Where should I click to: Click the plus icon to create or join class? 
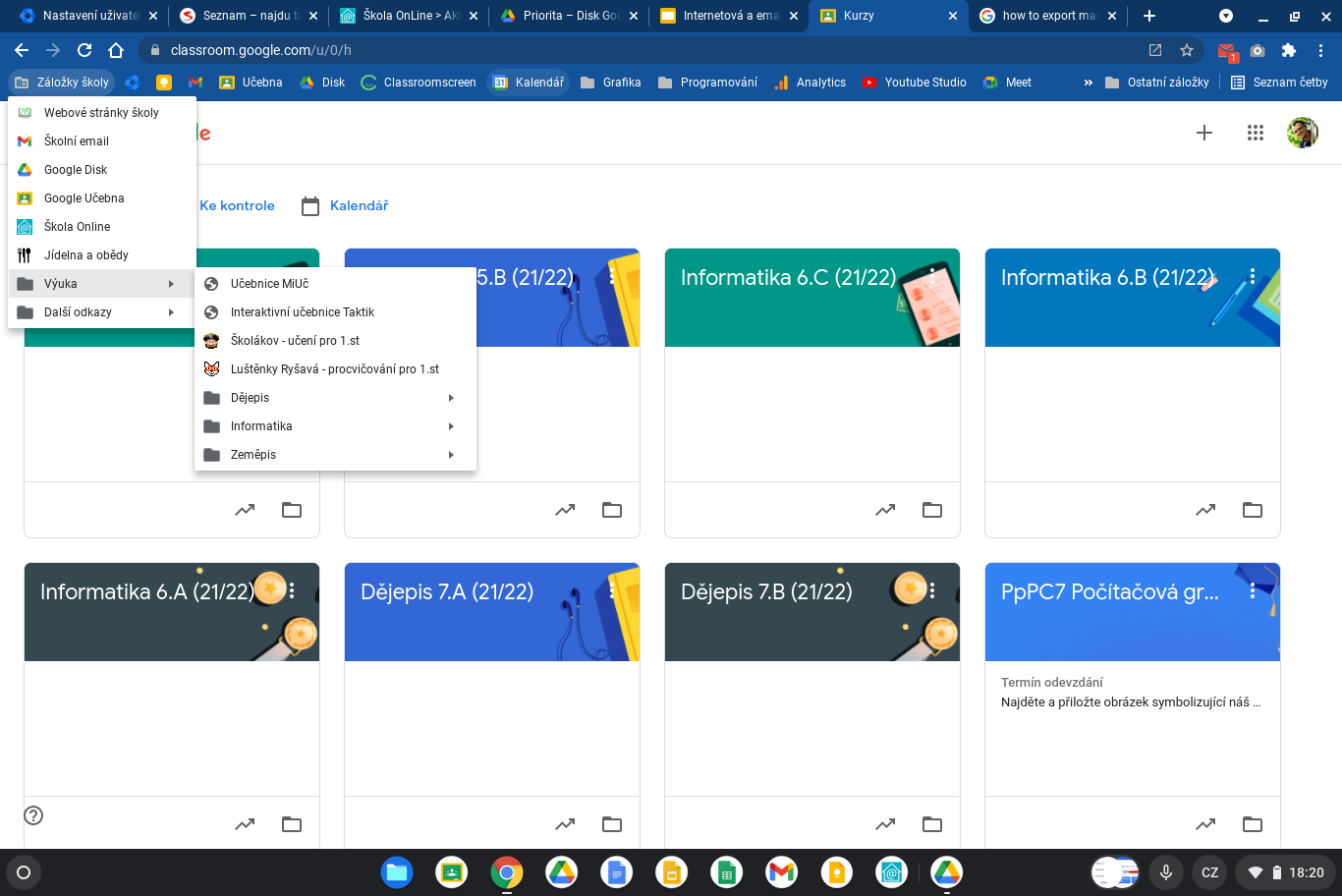point(1204,134)
